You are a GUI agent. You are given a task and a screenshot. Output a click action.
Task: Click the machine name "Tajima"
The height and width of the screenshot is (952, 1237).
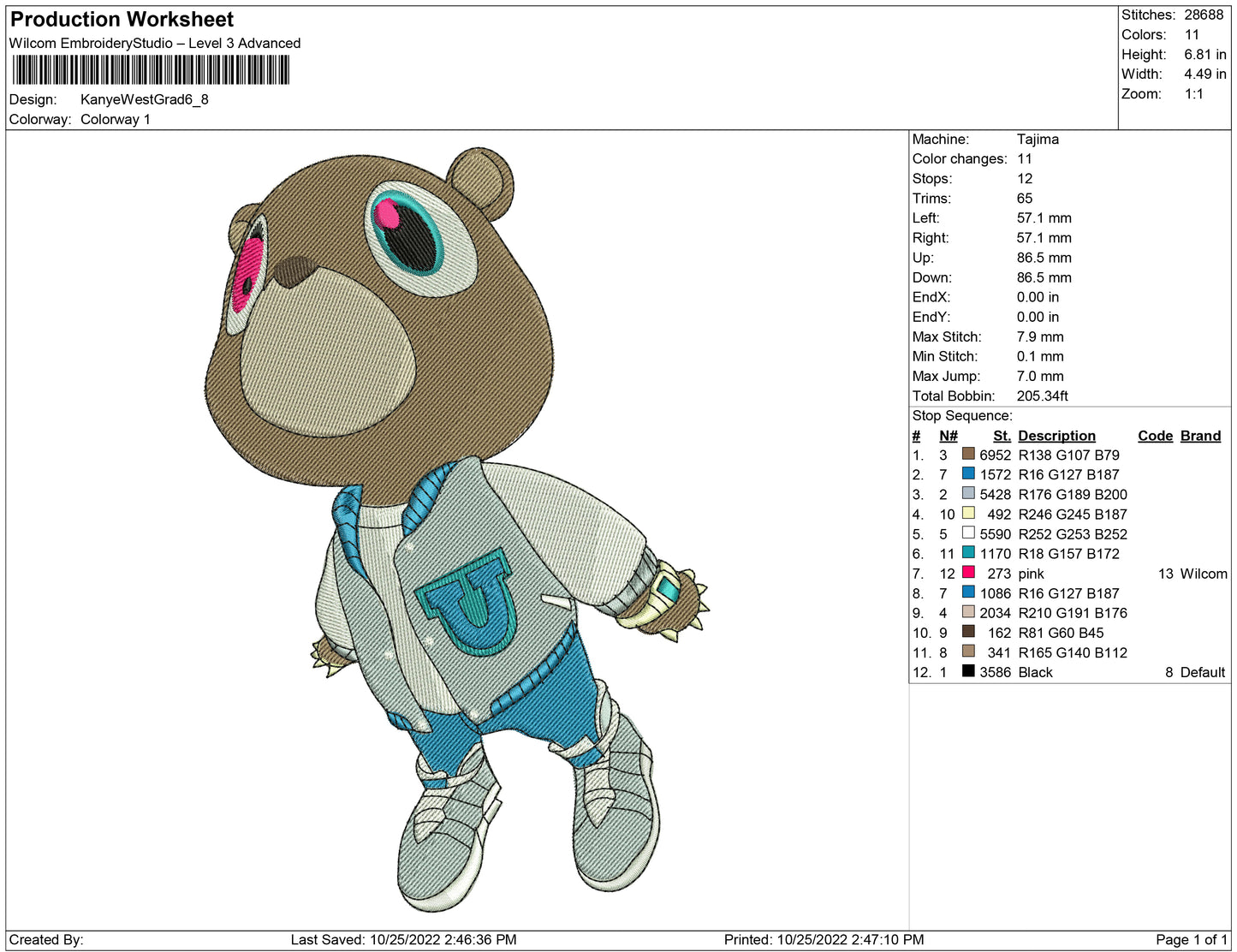[x=1038, y=139]
